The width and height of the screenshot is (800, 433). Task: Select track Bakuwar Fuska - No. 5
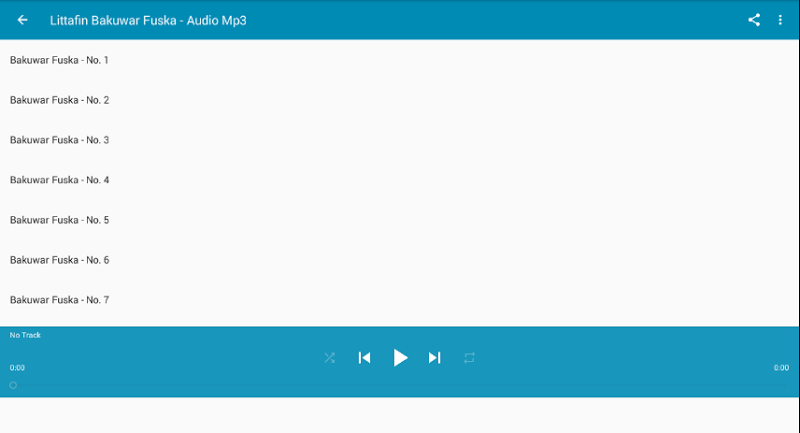pyautogui.click(x=399, y=220)
